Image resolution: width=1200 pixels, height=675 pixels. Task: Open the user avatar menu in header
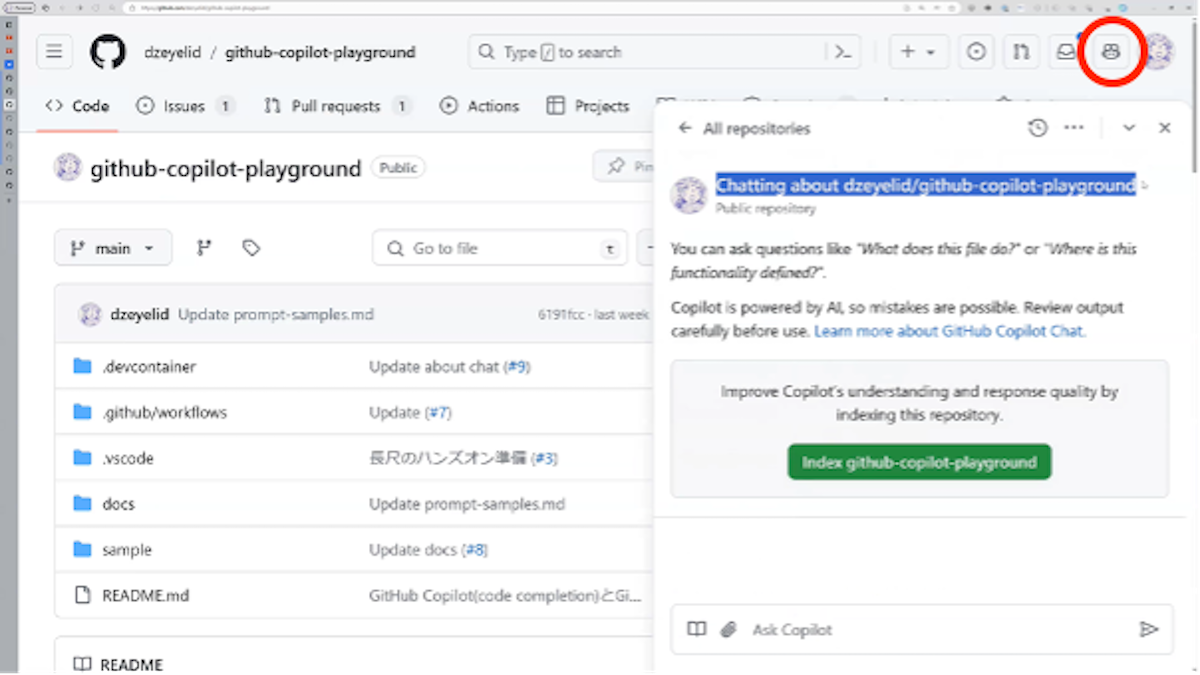(x=1157, y=52)
